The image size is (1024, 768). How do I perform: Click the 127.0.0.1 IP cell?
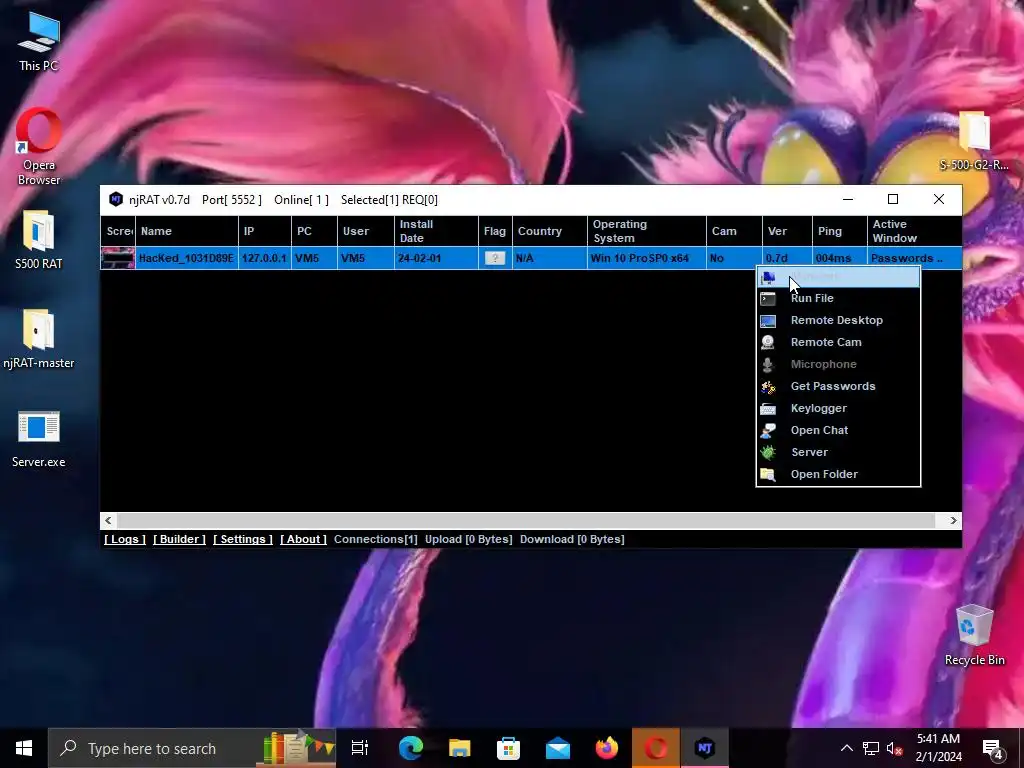[x=265, y=258]
